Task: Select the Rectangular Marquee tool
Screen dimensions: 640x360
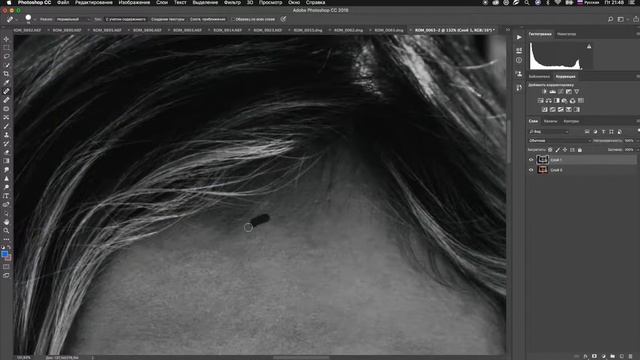Action: (6, 48)
